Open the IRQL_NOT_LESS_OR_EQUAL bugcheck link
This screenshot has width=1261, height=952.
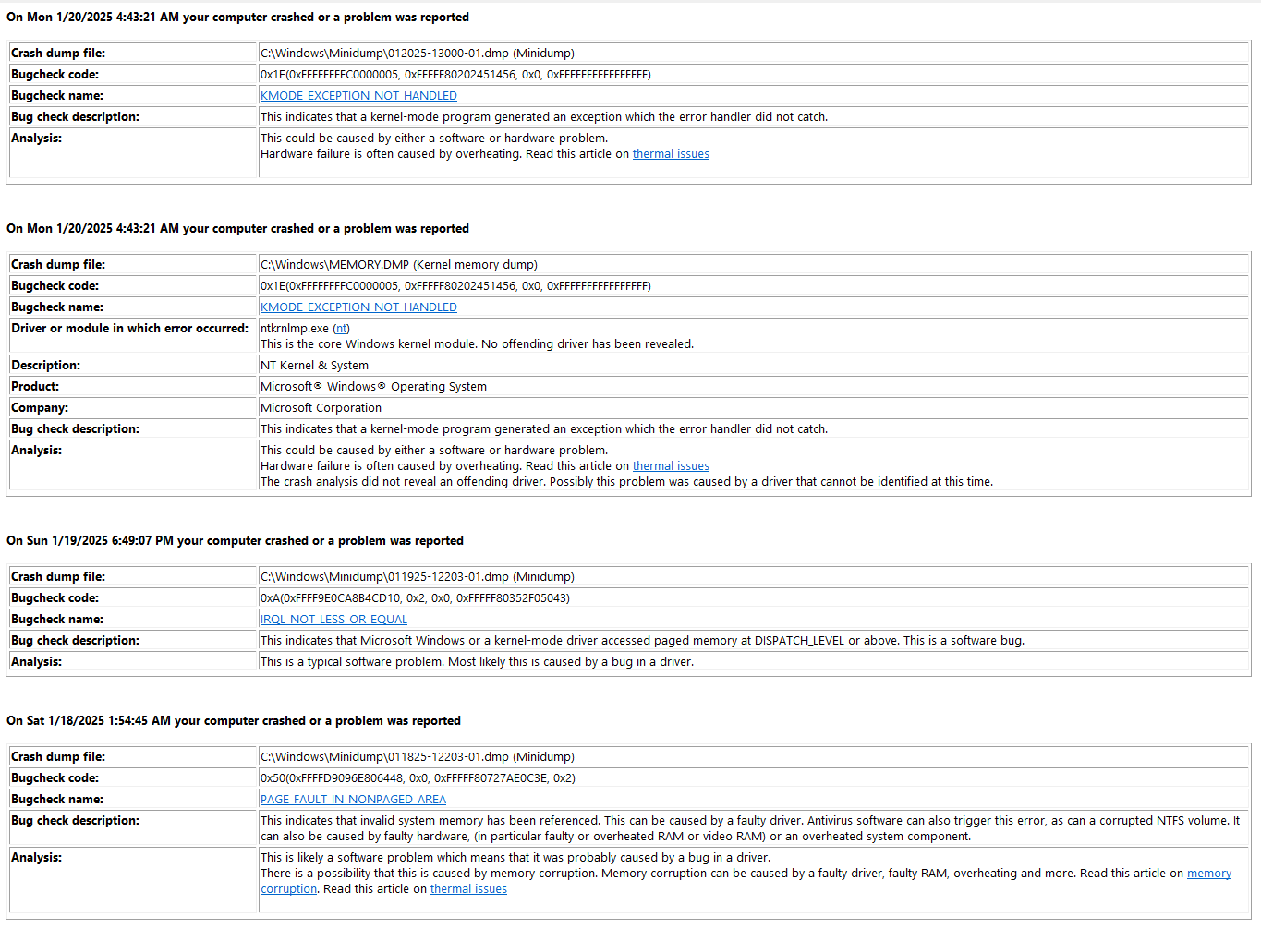click(x=333, y=620)
